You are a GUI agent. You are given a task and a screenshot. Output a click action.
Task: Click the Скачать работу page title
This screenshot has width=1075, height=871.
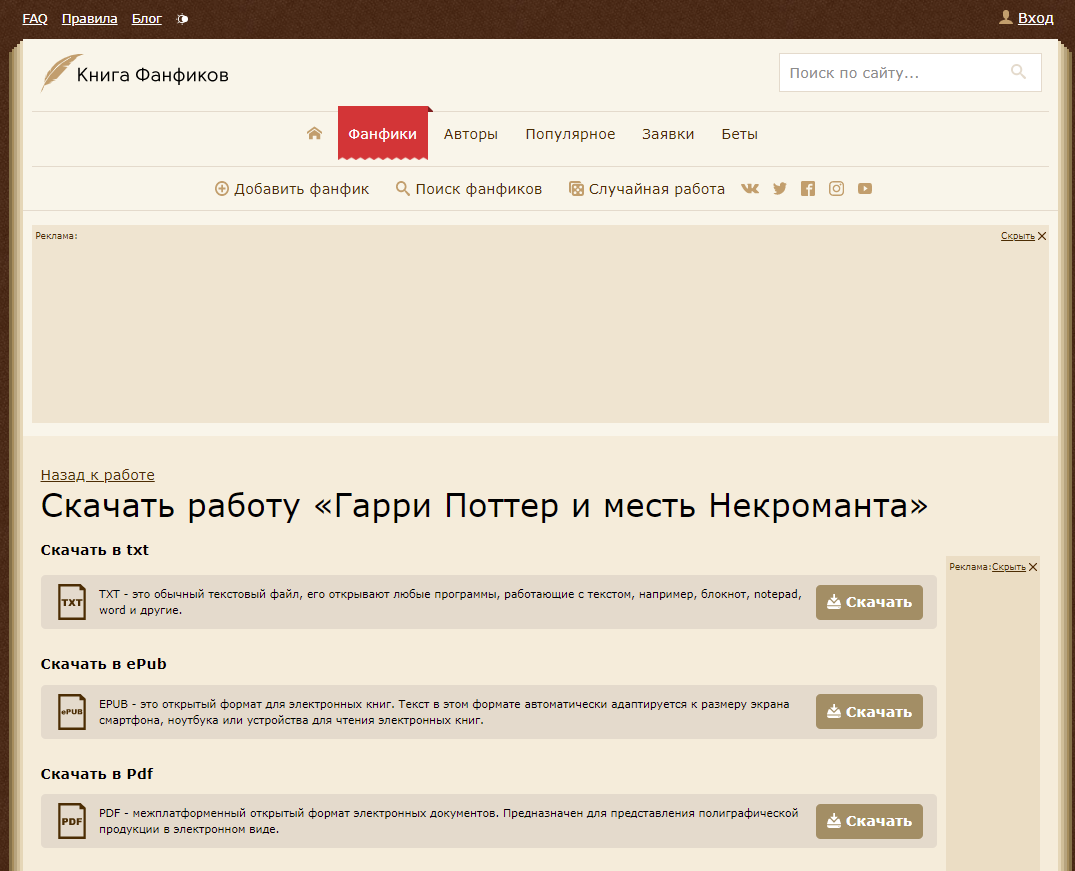(484, 506)
